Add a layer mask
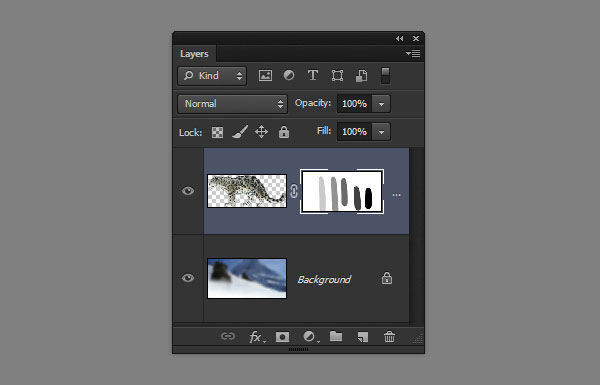Screen dimensions: 600x385 282,337
